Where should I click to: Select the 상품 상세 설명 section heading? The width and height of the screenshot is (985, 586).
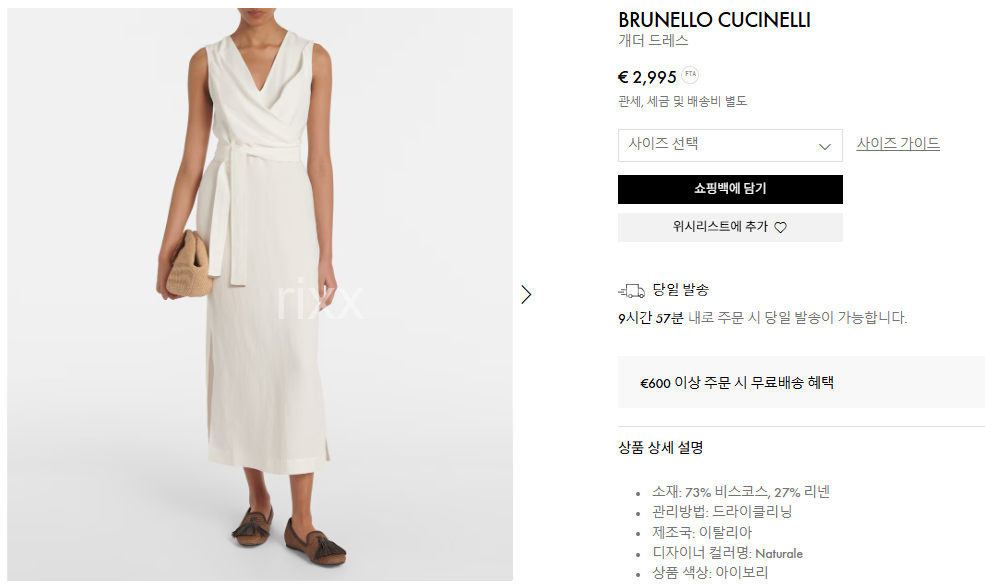661,448
